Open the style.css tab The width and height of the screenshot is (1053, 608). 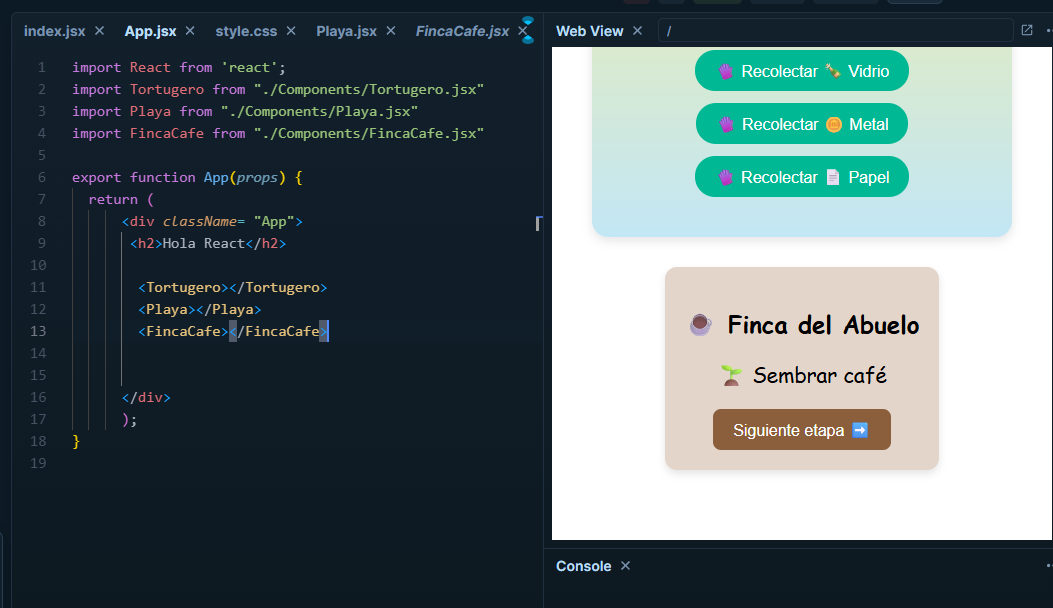tap(246, 31)
